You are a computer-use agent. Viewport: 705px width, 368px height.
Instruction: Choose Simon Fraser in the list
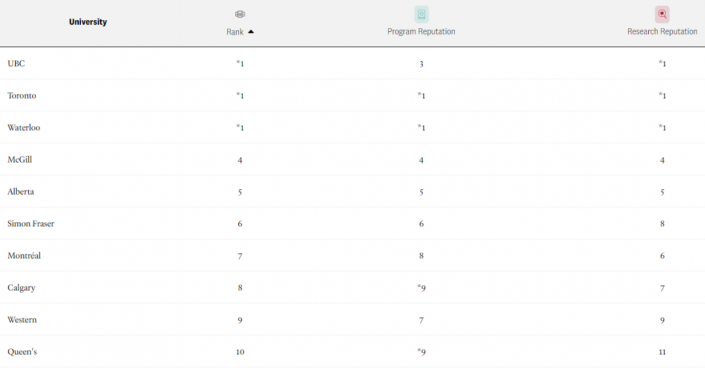coord(31,224)
